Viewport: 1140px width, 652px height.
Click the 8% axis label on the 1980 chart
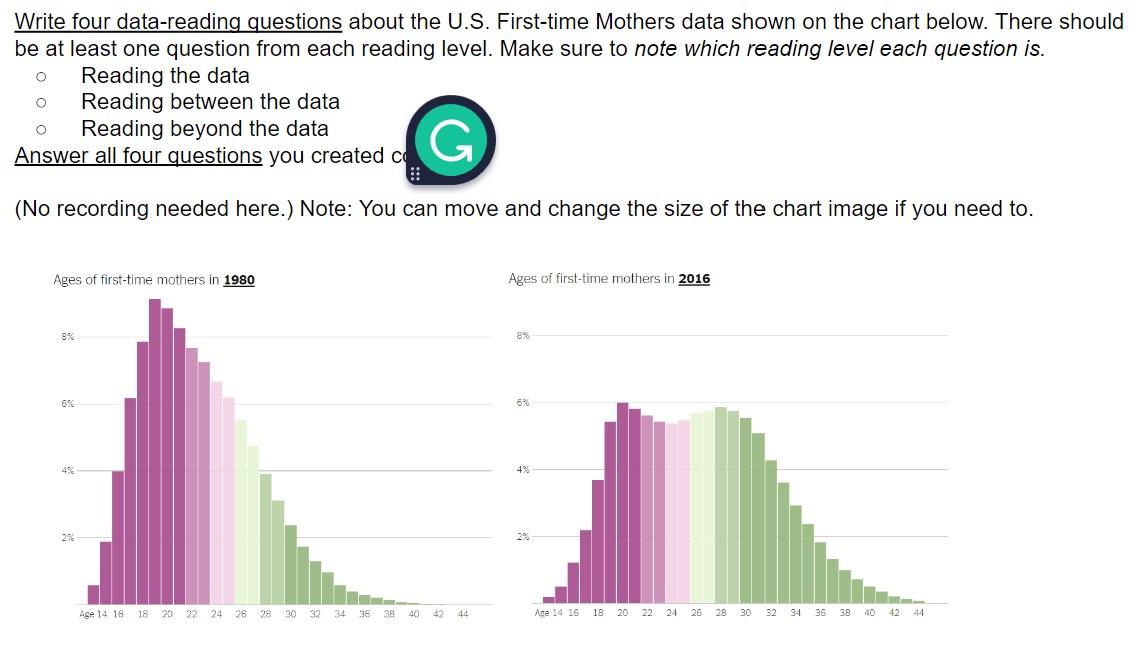pos(66,336)
